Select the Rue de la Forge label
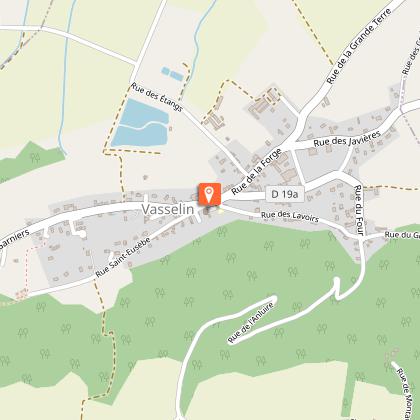 256,172
